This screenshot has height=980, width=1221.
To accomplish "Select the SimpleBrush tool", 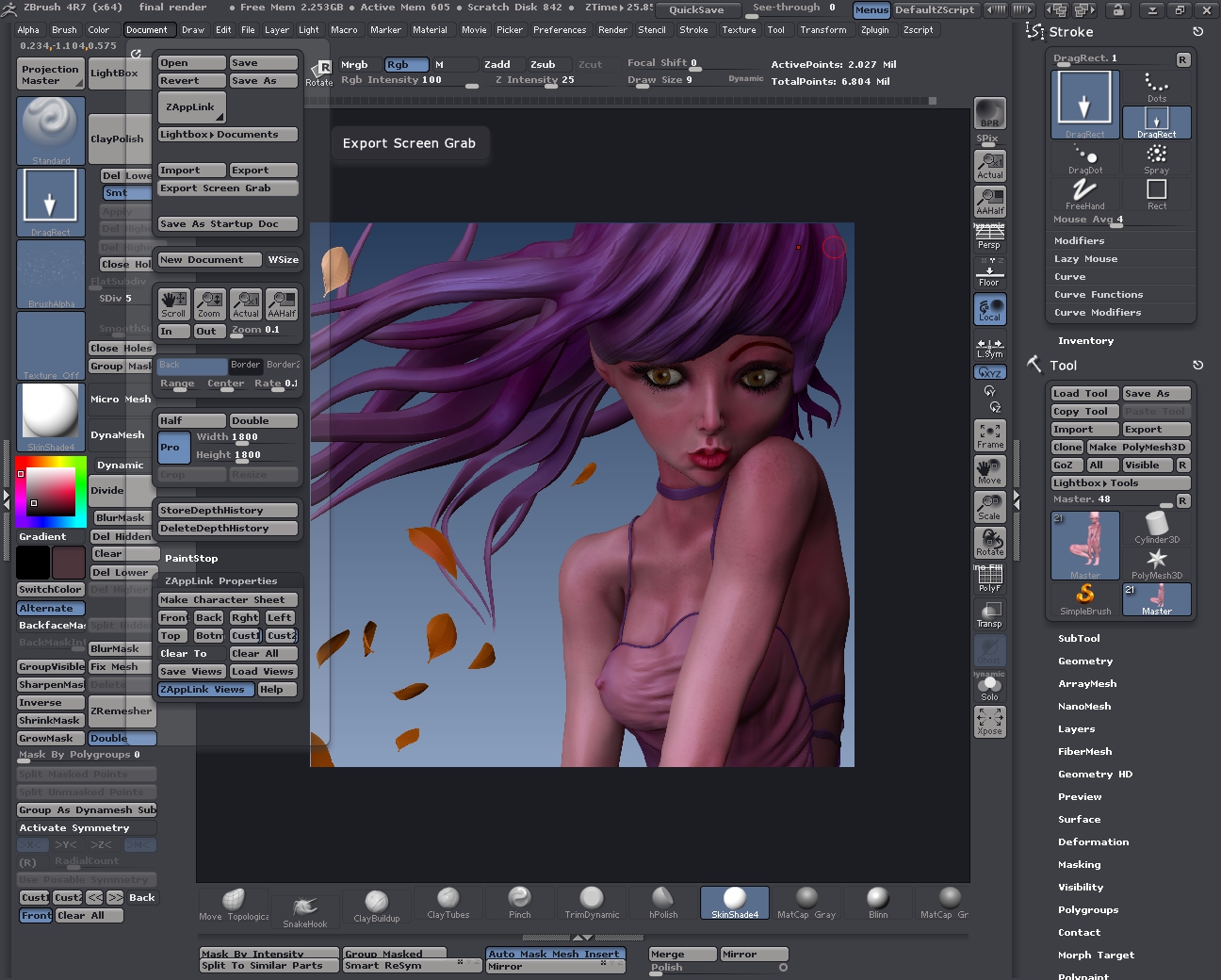I will [x=1085, y=599].
